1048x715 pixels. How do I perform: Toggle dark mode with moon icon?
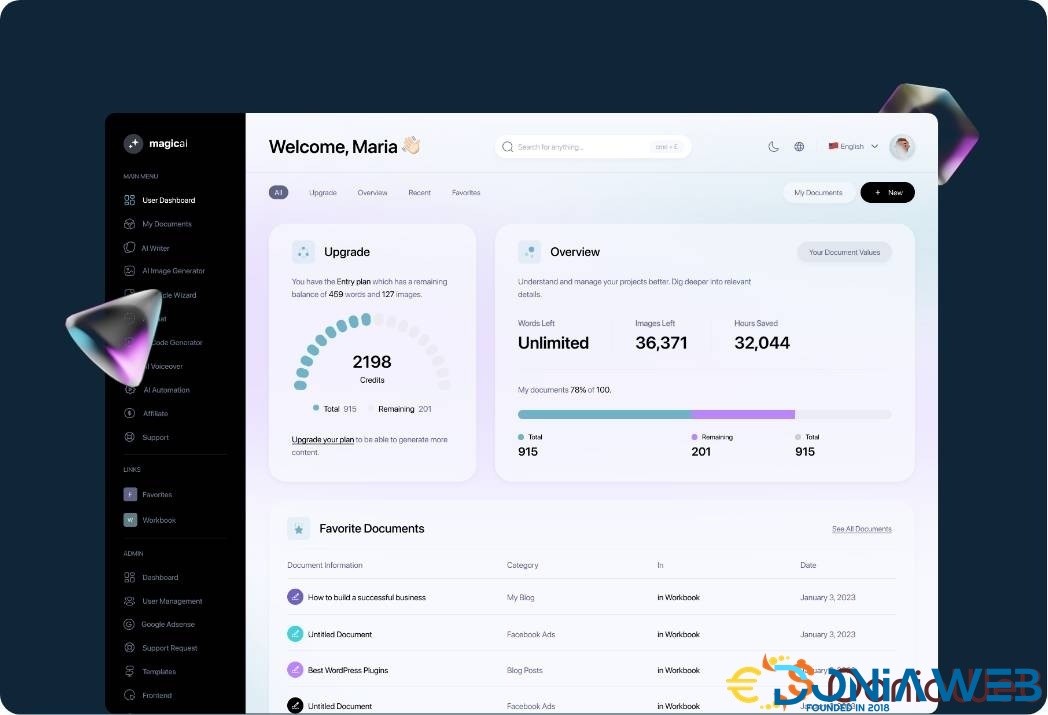pyautogui.click(x=773, y=147)
